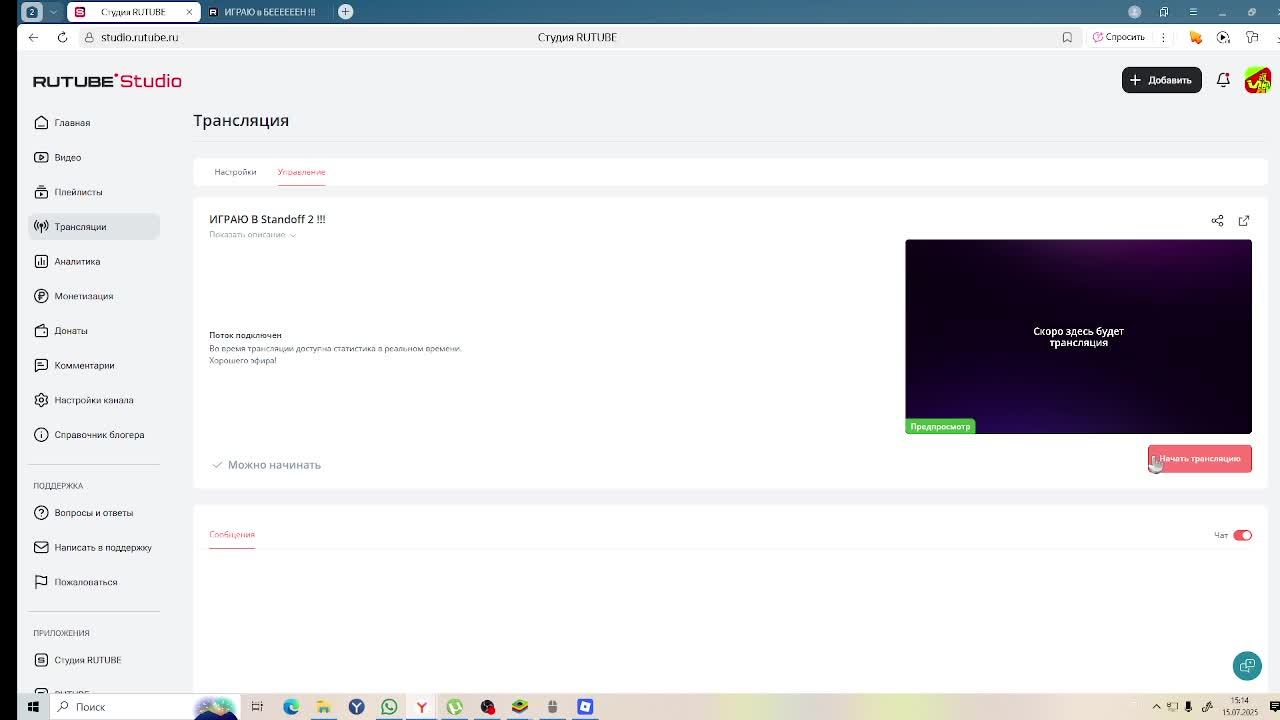This screenshot has width=1280, height=720.
Task: Go back in the browser
Action: pos(33,37)
